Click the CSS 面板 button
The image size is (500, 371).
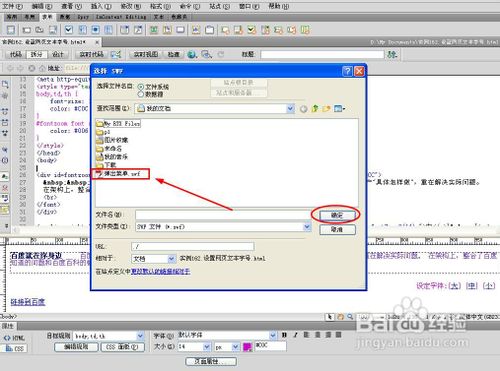pos(123,347)
